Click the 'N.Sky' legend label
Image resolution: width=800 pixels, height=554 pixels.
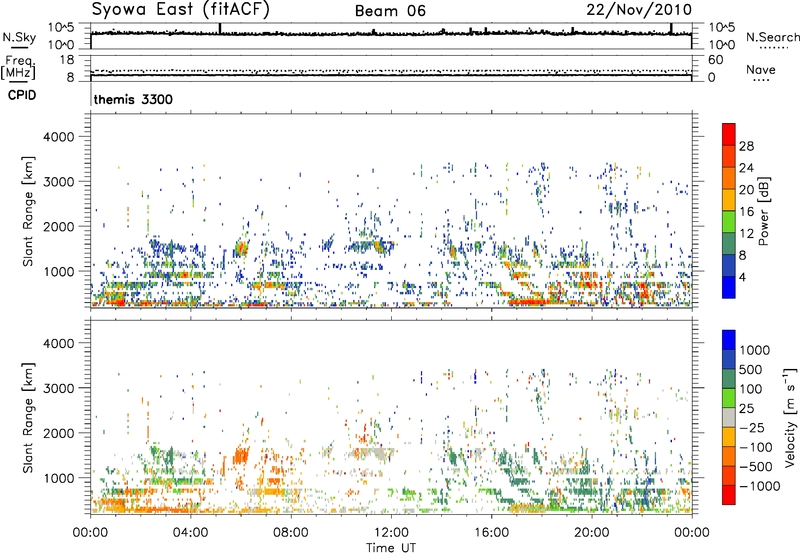19,37
